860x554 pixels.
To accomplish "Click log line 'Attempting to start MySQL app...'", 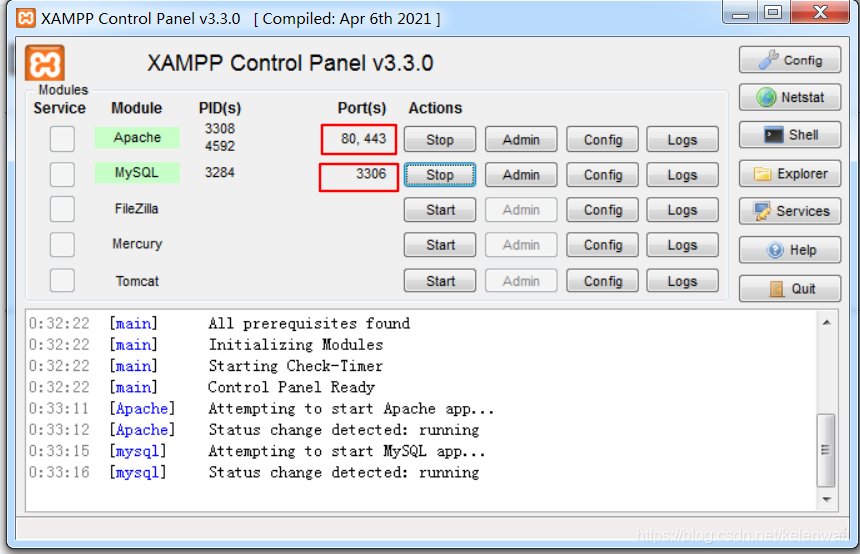I will click(347, 451).
